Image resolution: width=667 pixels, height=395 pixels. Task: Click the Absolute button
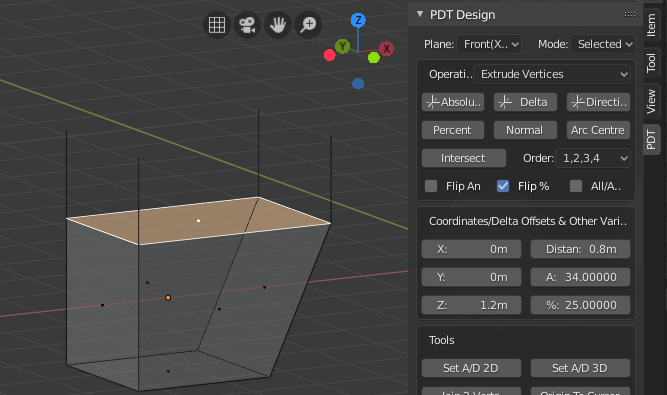point(453,102)
